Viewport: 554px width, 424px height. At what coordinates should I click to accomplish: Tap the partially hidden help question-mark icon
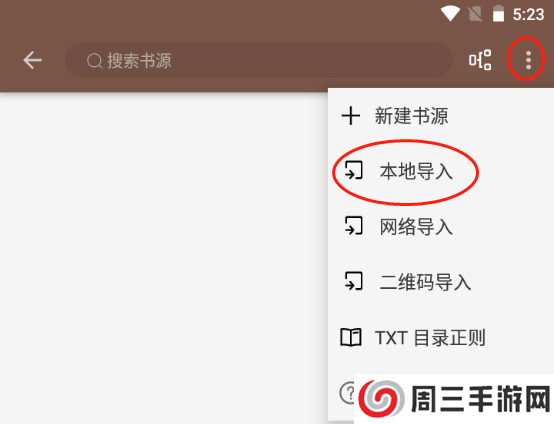[x=348, y=392]
